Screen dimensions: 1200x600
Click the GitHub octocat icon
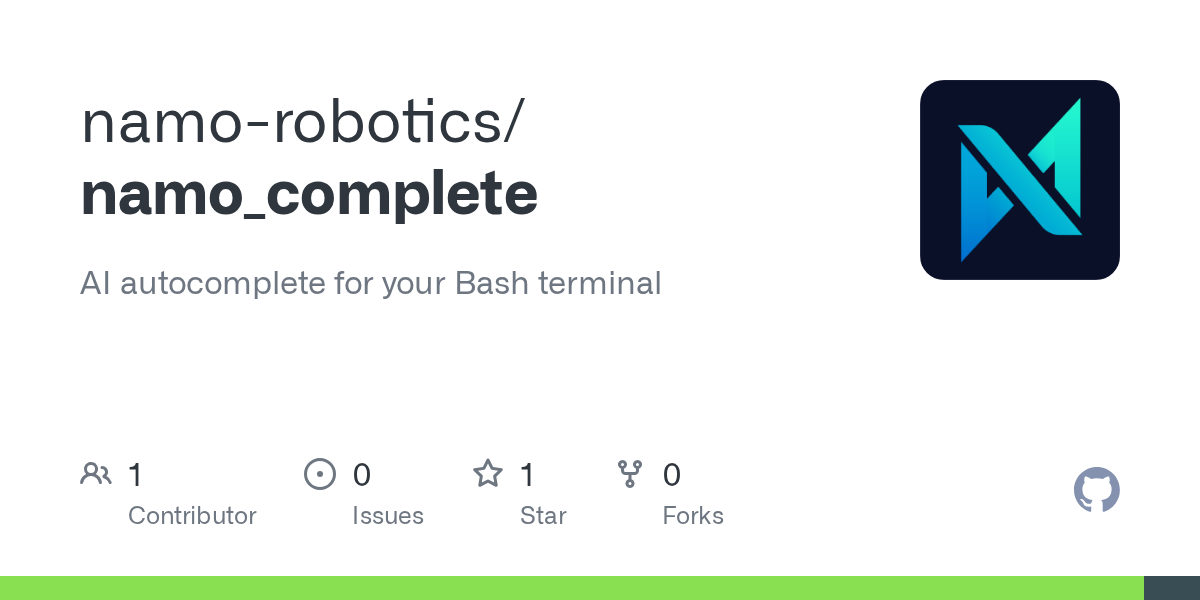1097,490
